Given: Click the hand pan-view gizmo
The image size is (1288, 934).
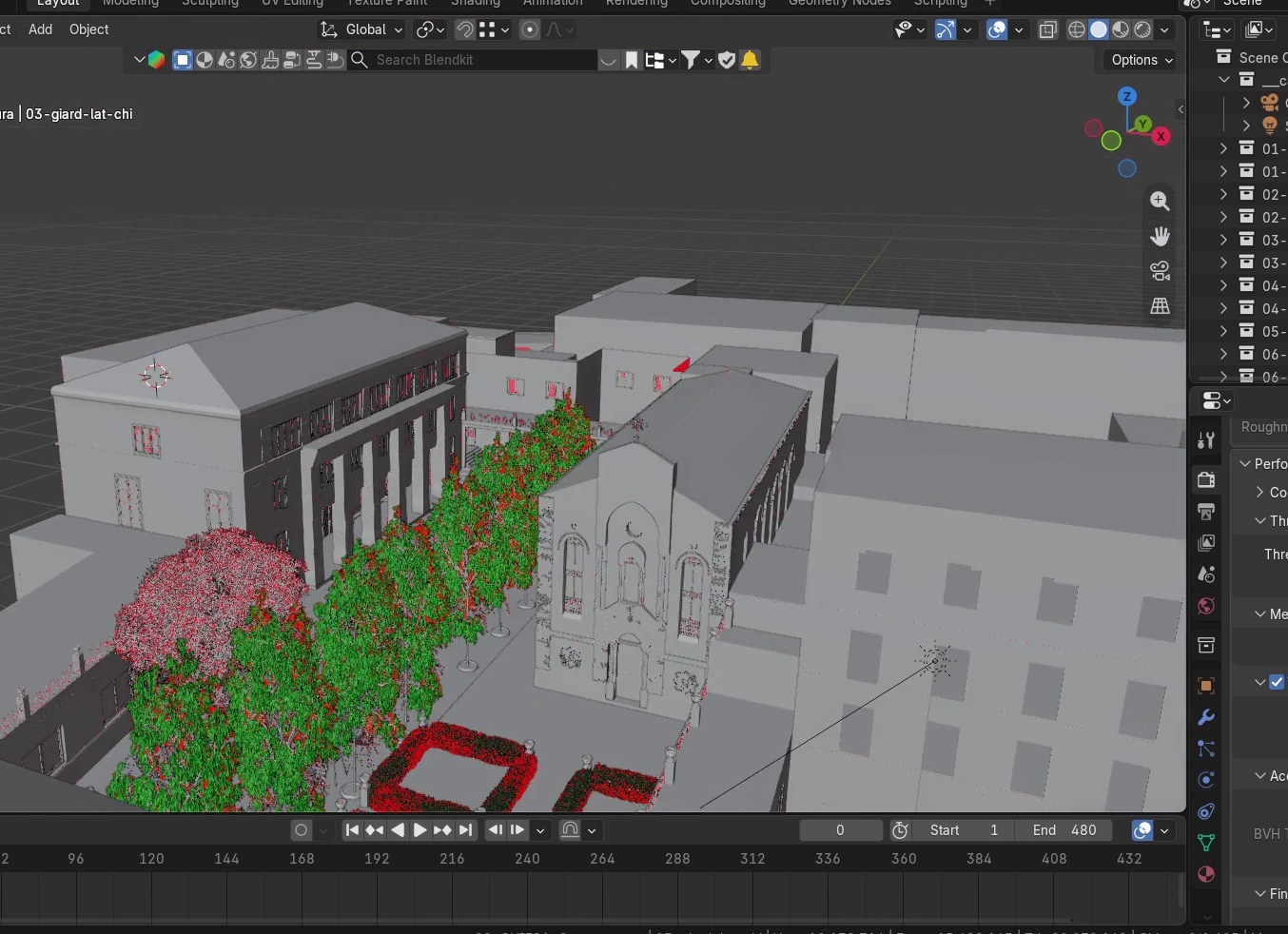Looking at the screenshot, I should pos(1160,236).
